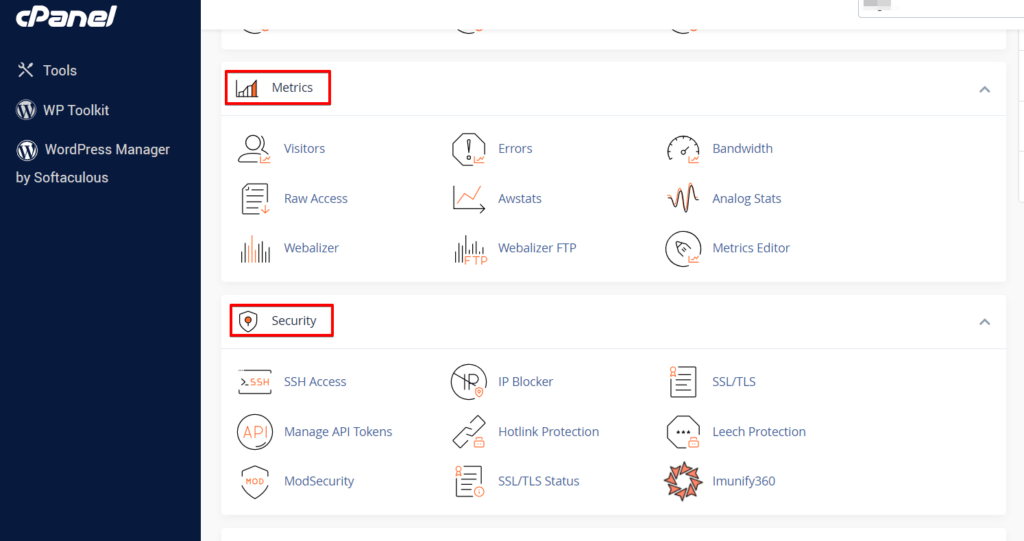The width and height of the screenshot is (1024, 541).
Task: Click the ModSecurity shield icon
Action: (255, 482)
